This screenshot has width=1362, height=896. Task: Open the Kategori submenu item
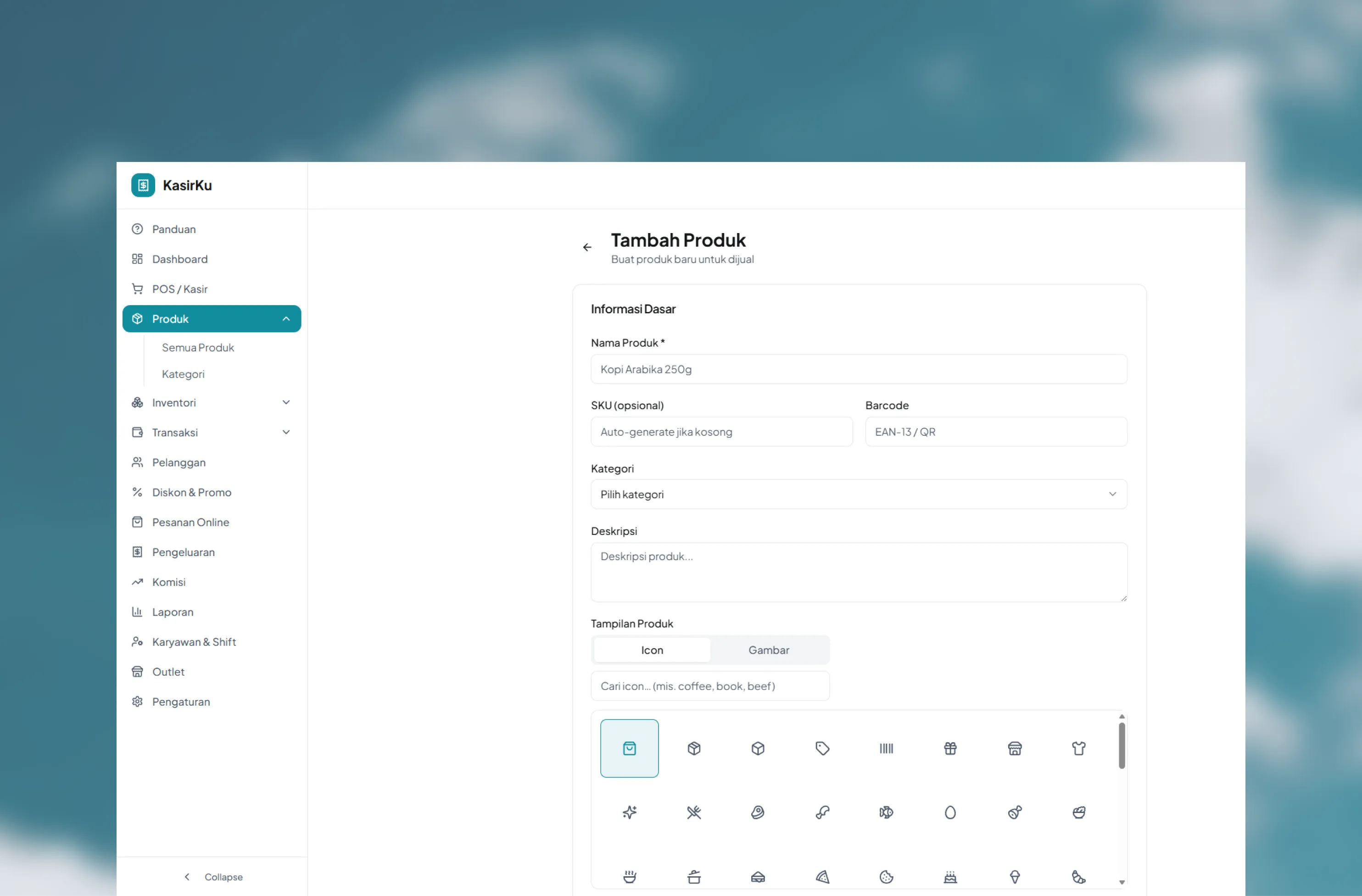pos(183,373)
